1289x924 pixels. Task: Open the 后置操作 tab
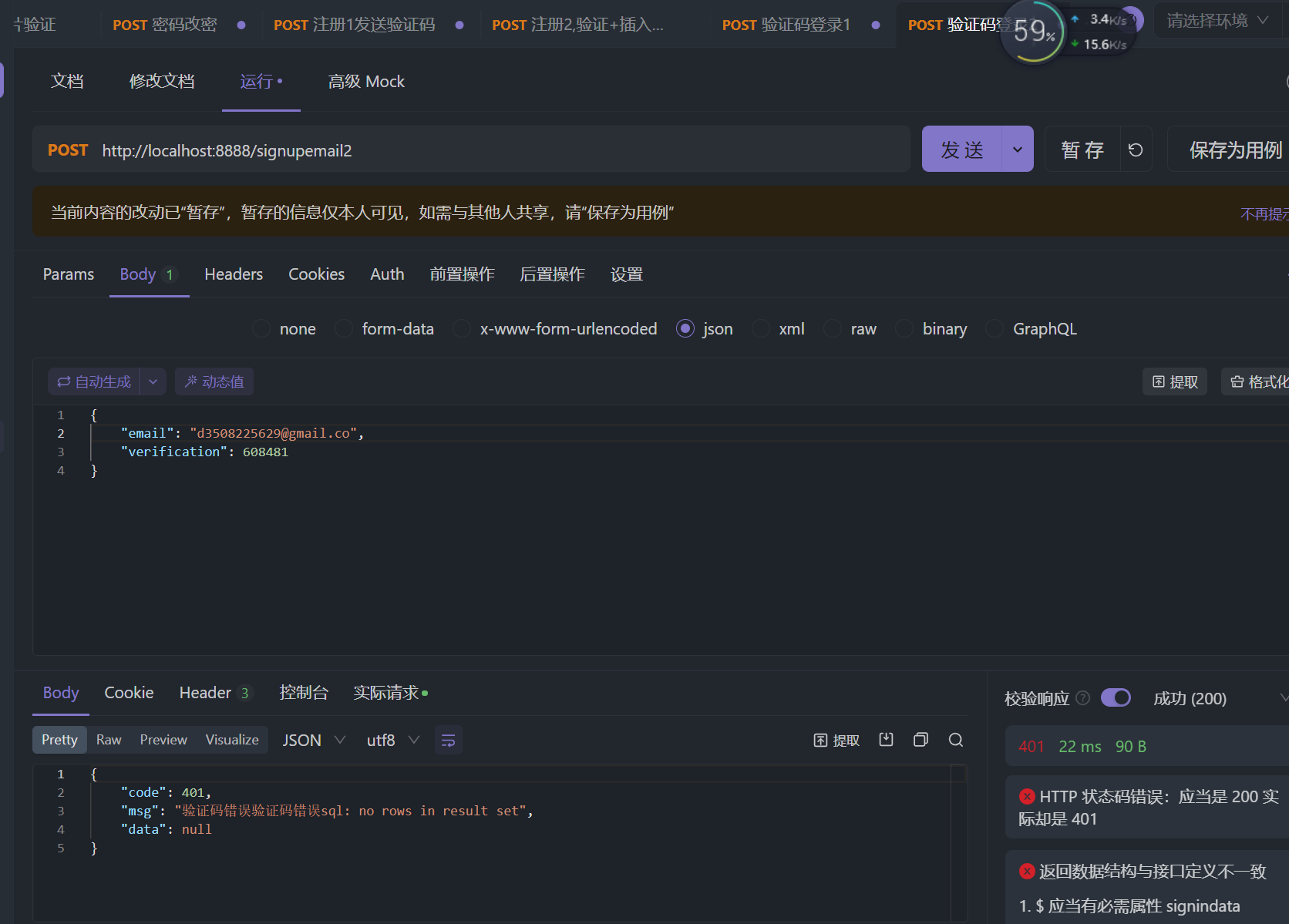(x=552, y=274)
